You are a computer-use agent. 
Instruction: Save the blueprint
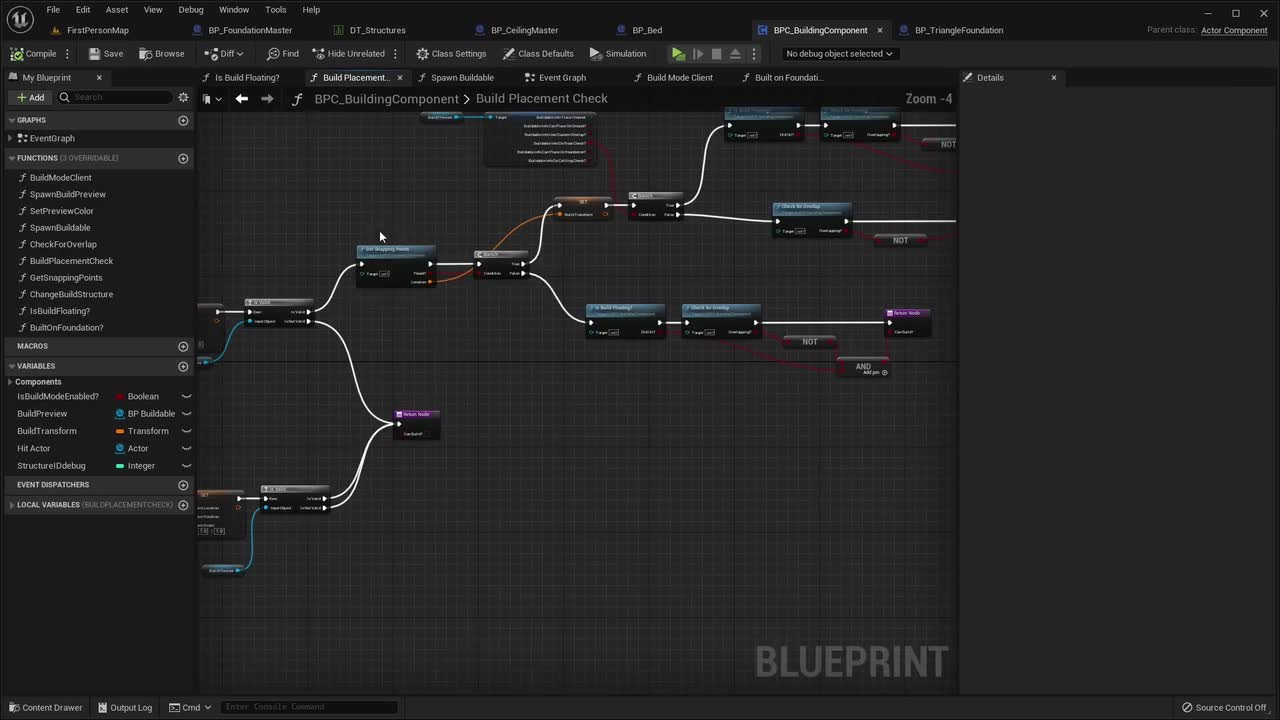tap(106, 54)
